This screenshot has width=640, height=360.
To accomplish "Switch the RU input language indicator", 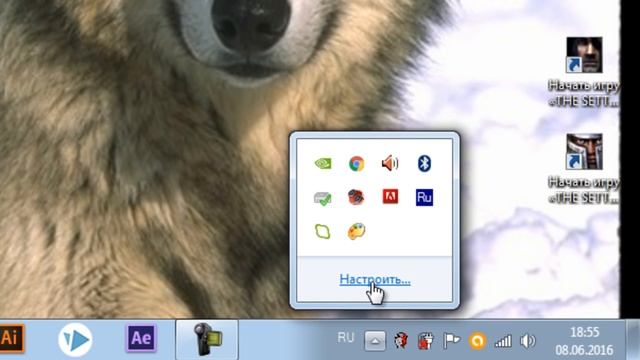I will (x=345, y=338).
